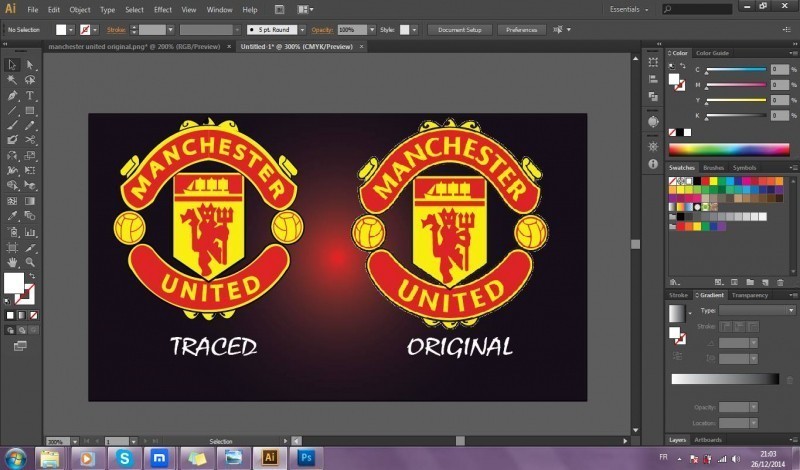This screenshot has width=800, height=470.
Task: Open the stroke color dropdown in control bar
Action: point(95,30)
